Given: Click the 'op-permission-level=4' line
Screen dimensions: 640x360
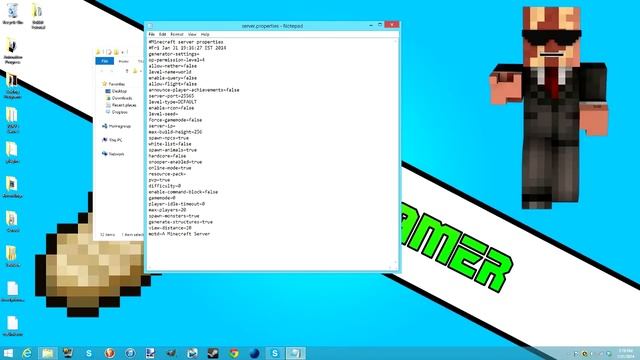Looking at the screenshot, I should pos(177,60).
